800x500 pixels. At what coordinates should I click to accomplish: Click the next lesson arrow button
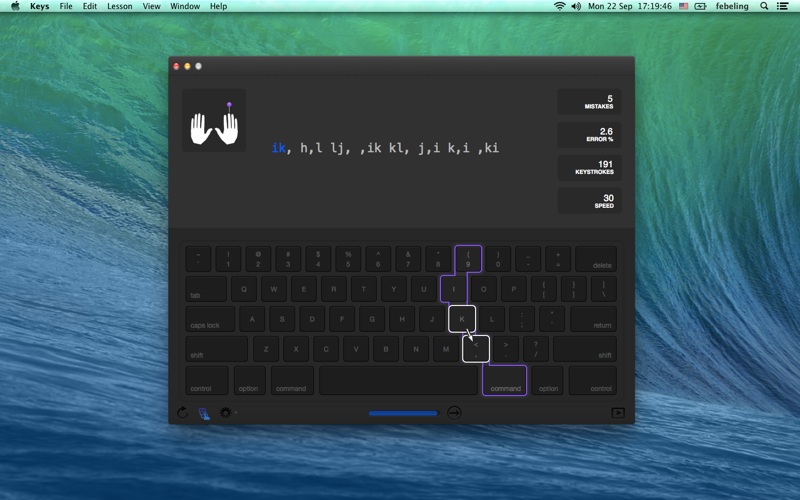pos(454,413)
